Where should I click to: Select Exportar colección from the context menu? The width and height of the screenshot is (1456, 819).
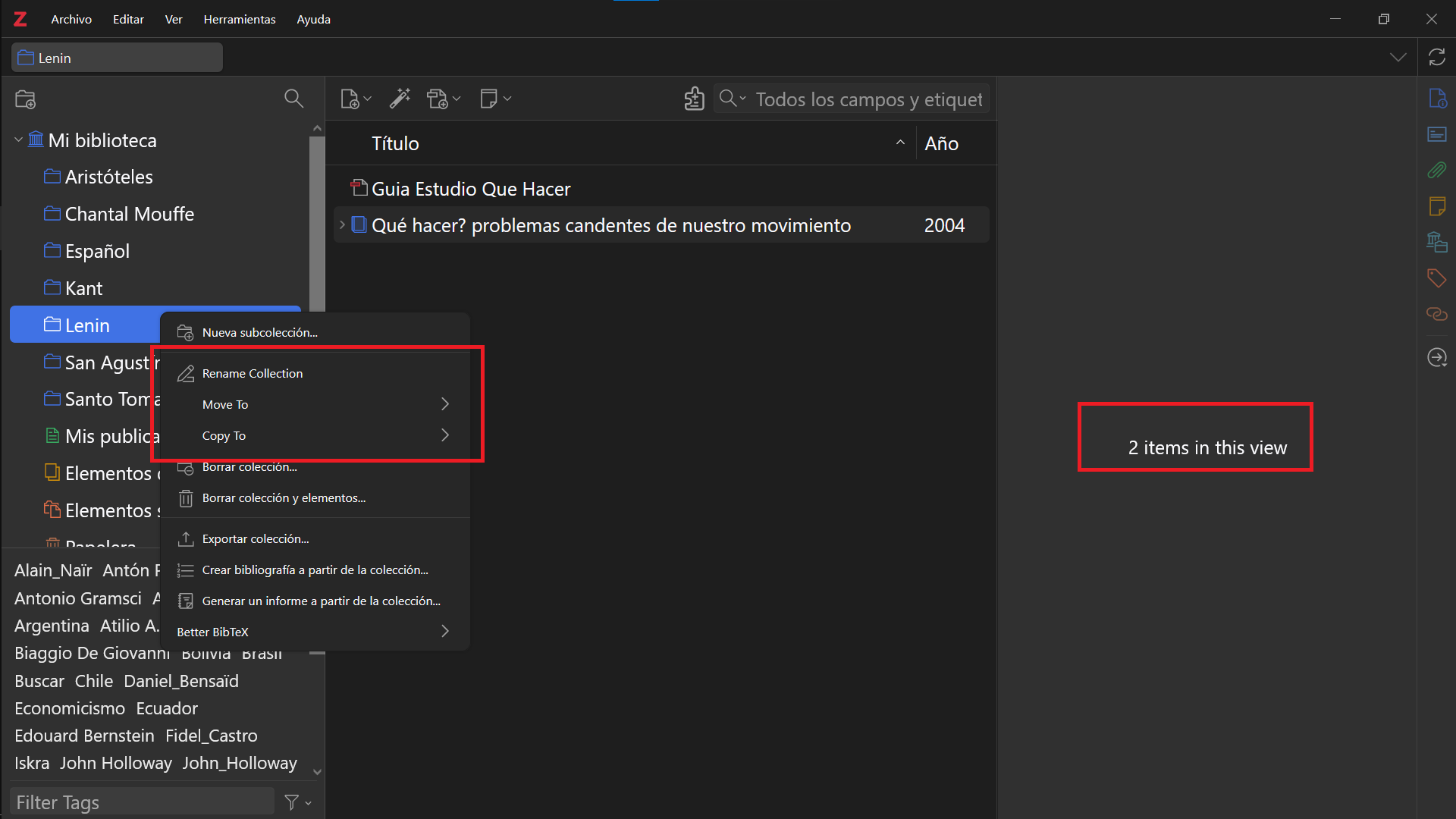[256, 539]
